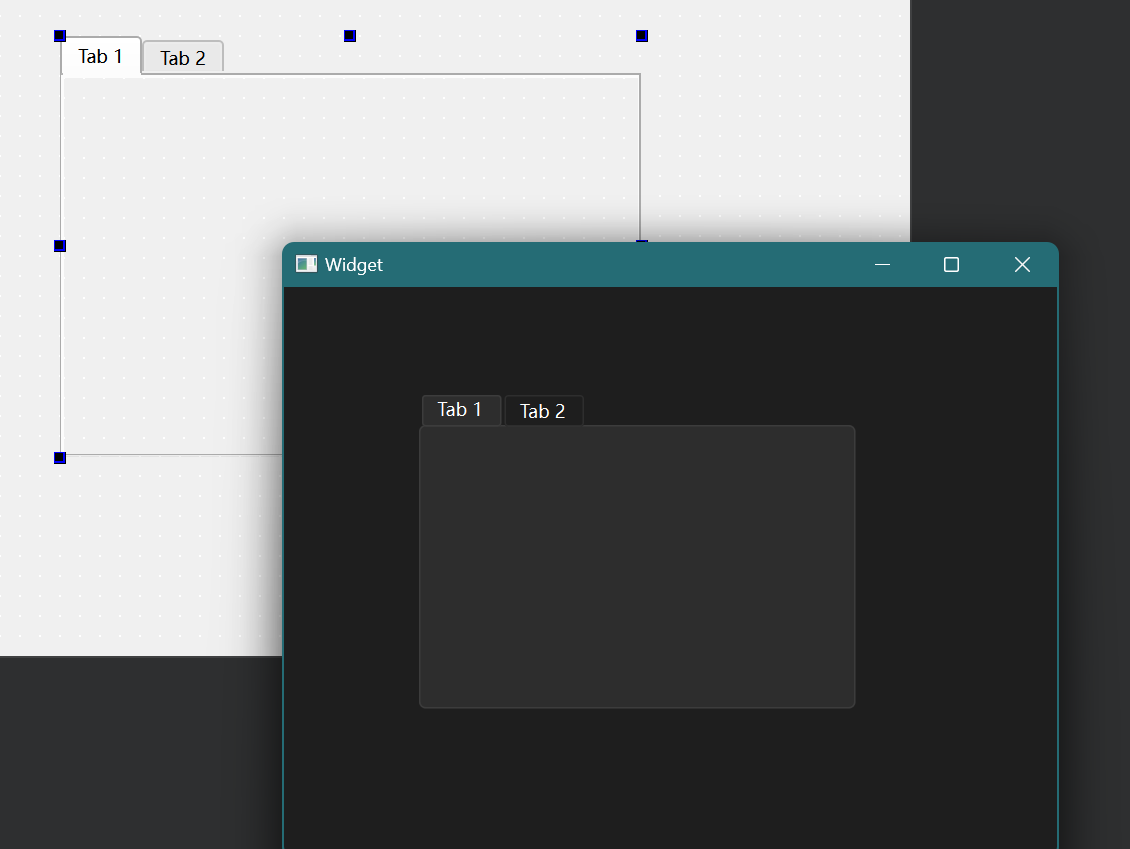
Task: Open Tab 2 in the Widget preview window
Action: 543,411
